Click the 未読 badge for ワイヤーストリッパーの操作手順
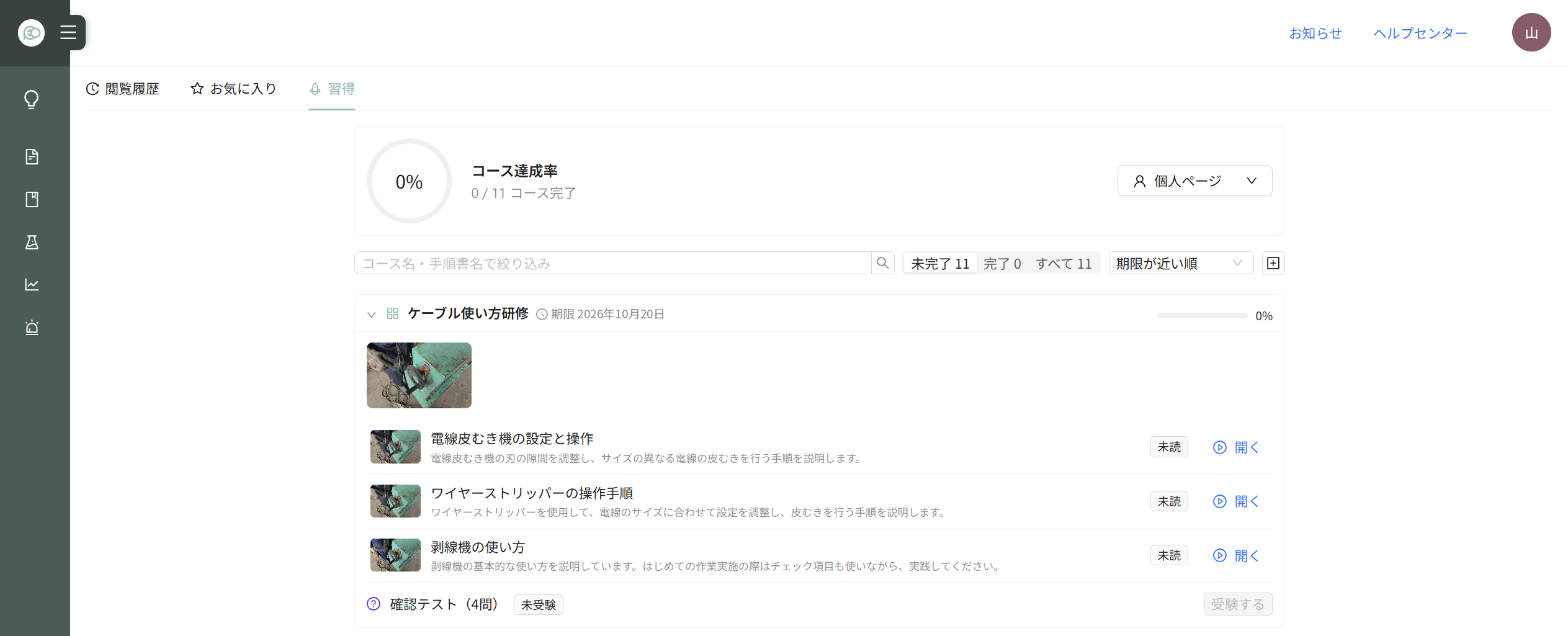The width and height of the screenshot is (1568, 636). 1169,501
